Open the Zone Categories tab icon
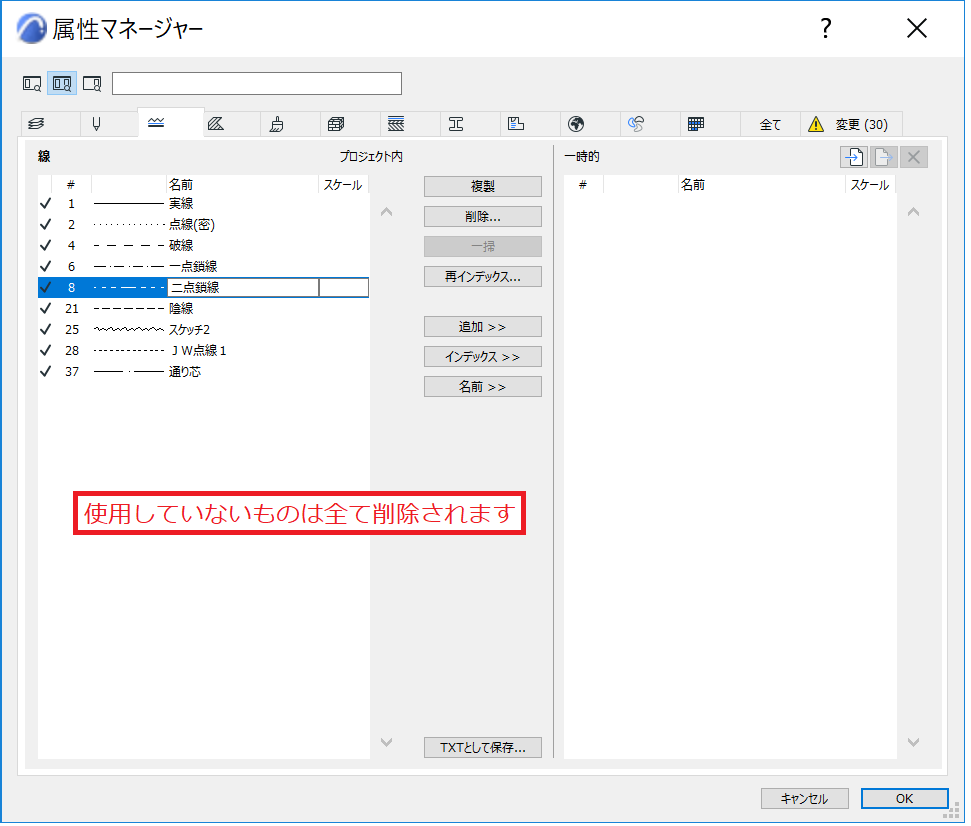 coord(516,124)
